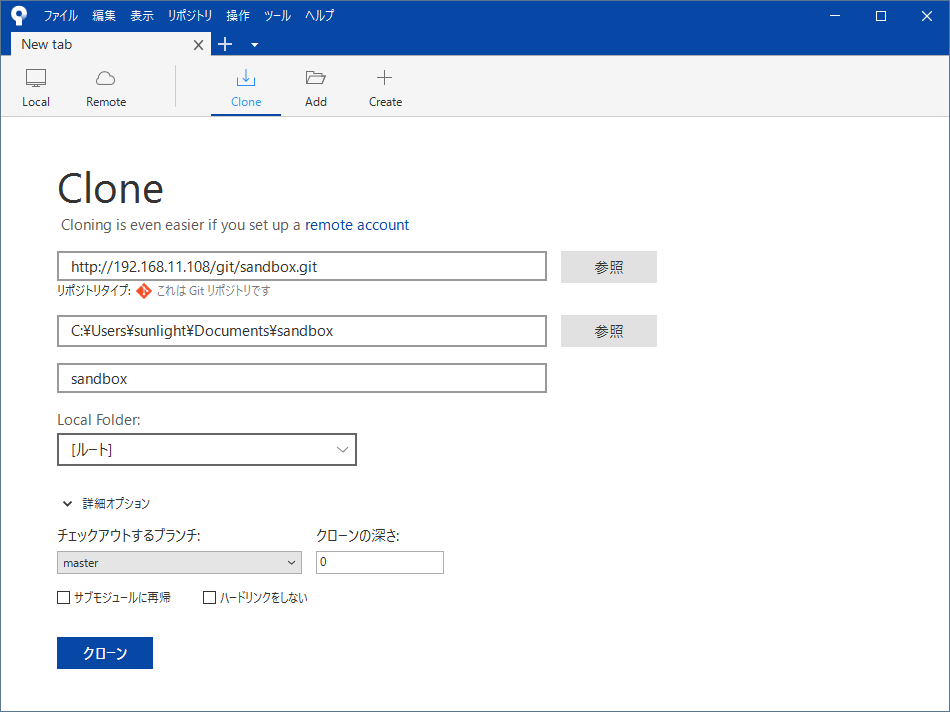The width and height of the screenshot is (950, 712).
Task: Click the Add folder icon
Action: pyautogui.click(x=316, y=79)
